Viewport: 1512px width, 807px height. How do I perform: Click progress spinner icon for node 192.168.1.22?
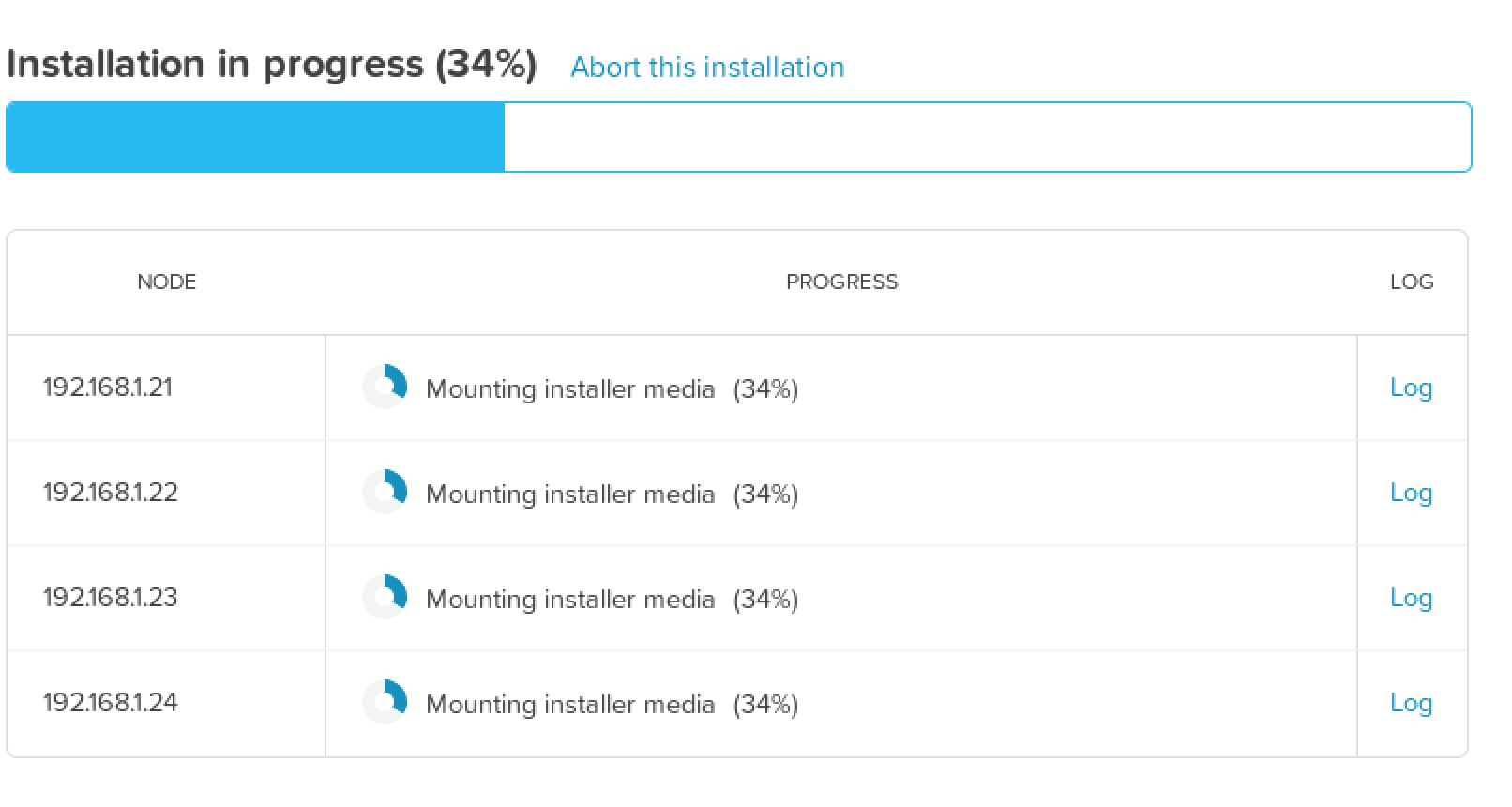[385, 492]
